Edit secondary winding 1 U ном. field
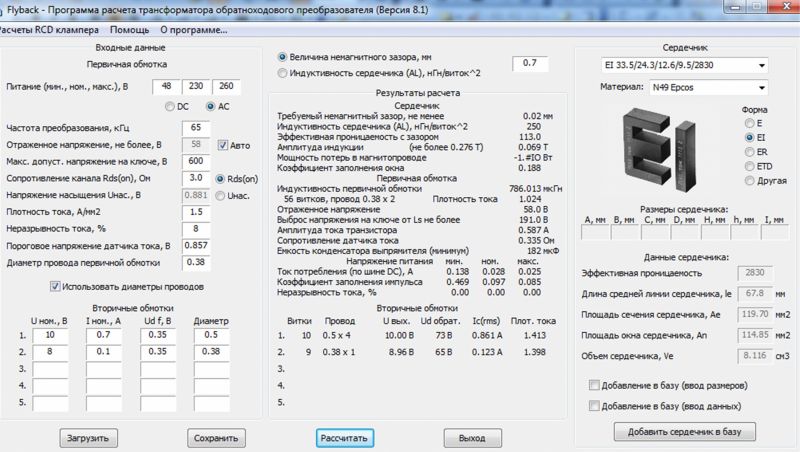 pos(50,335)
